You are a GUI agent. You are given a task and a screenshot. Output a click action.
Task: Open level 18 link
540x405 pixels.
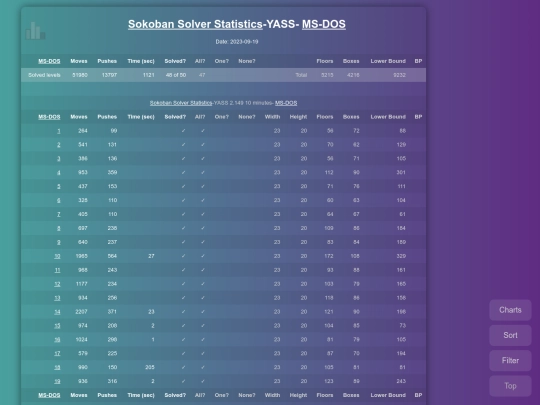(x=57, y=367)
